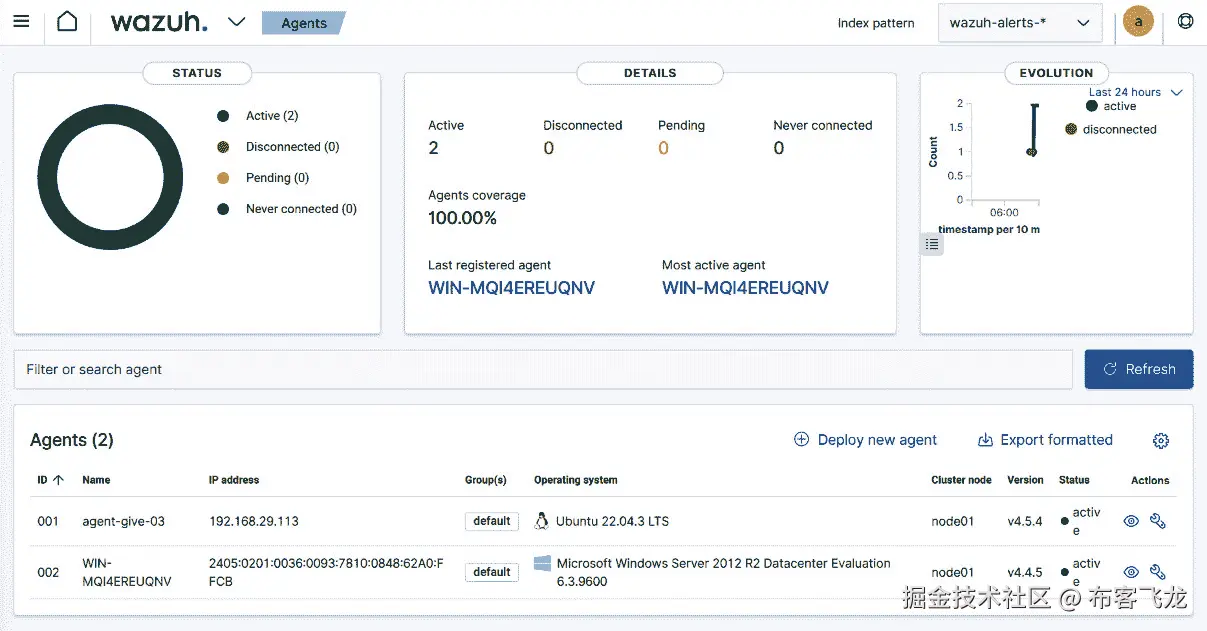This screenshot has height=631, width=1207.
Task: Expand the Wazuh modules dropdown chevron
Action: click(x=236, y=21)
